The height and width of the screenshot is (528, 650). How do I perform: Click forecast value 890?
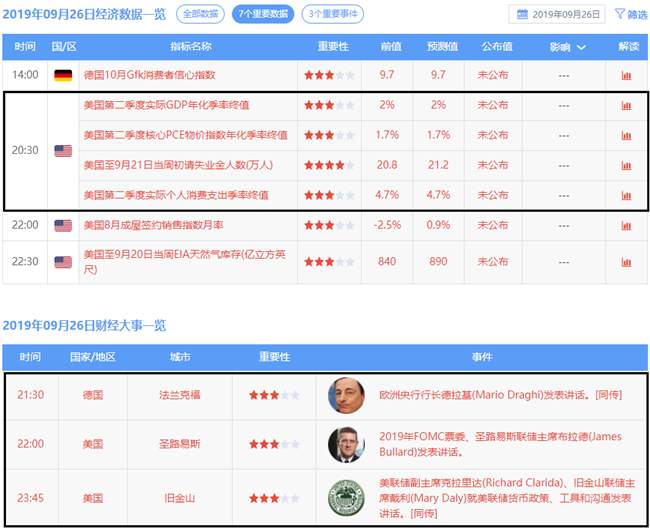tap(438, 262)
